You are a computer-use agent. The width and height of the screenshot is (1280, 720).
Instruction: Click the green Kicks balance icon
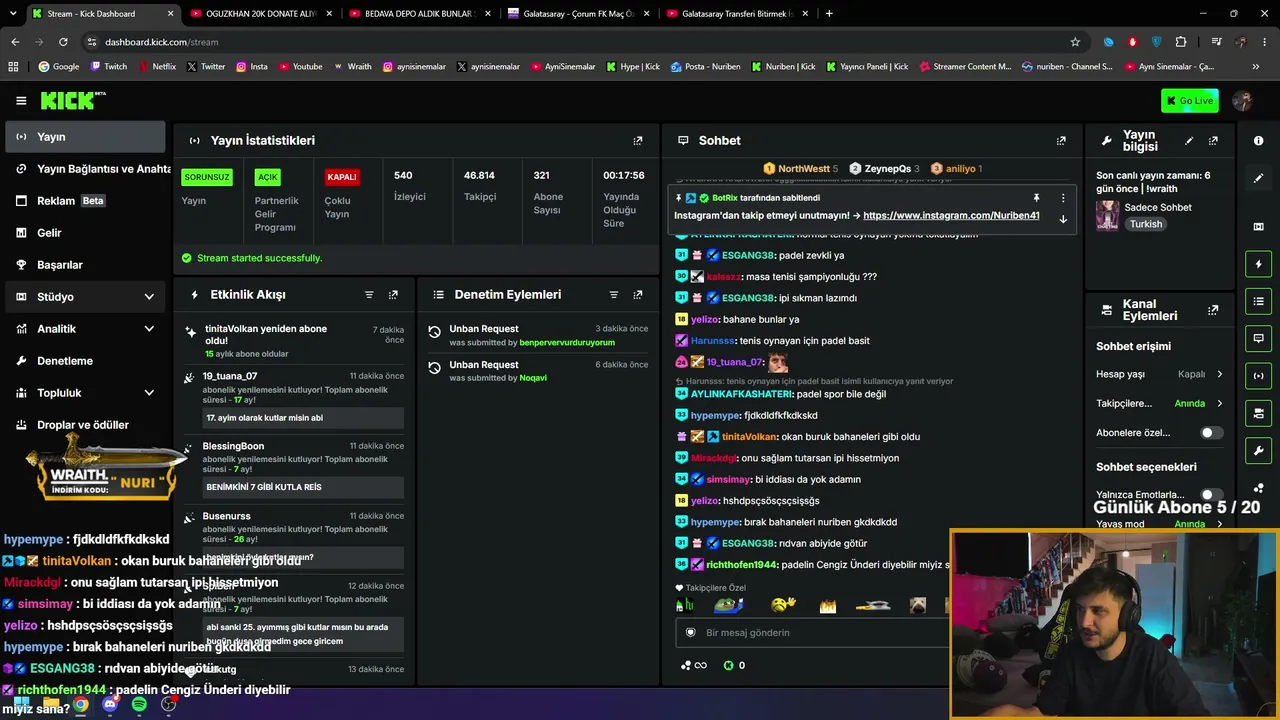click(x=728, y=665)
